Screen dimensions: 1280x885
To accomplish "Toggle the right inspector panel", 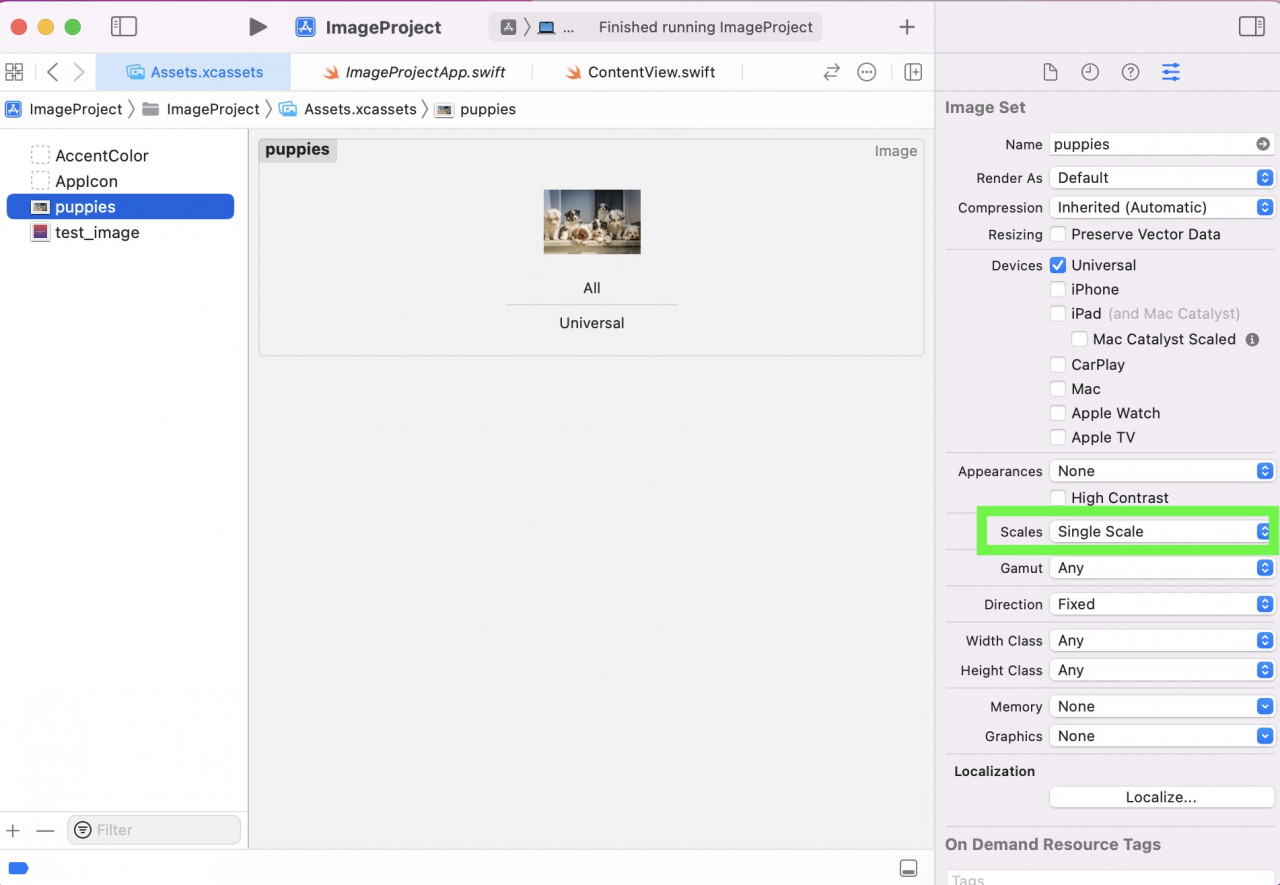I will [1251, 27].
